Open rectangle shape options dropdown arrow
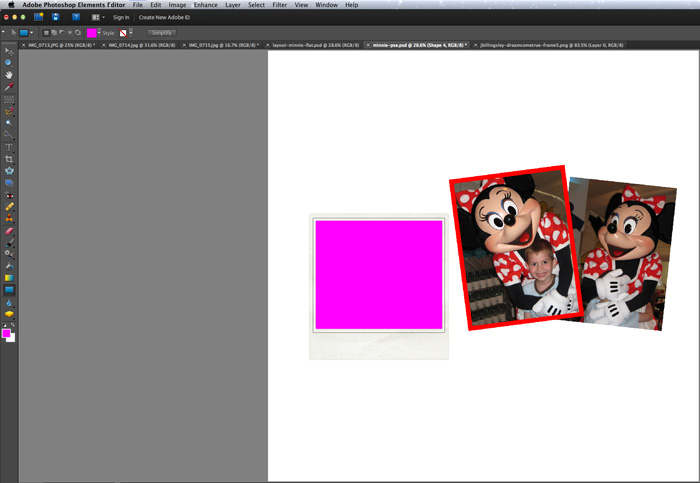Image resolution: width=700 pixels, height=483 pixels. coord(31,33)
